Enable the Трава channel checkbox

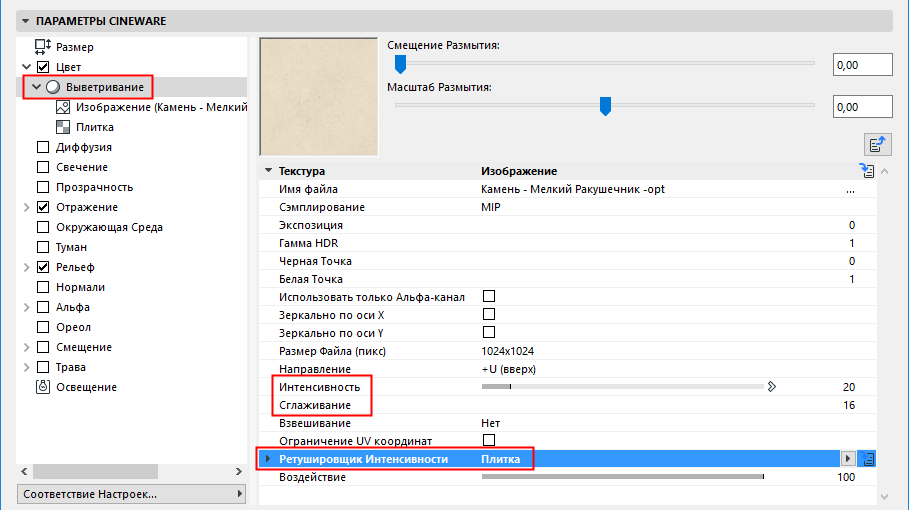click(x=43, y=367)
